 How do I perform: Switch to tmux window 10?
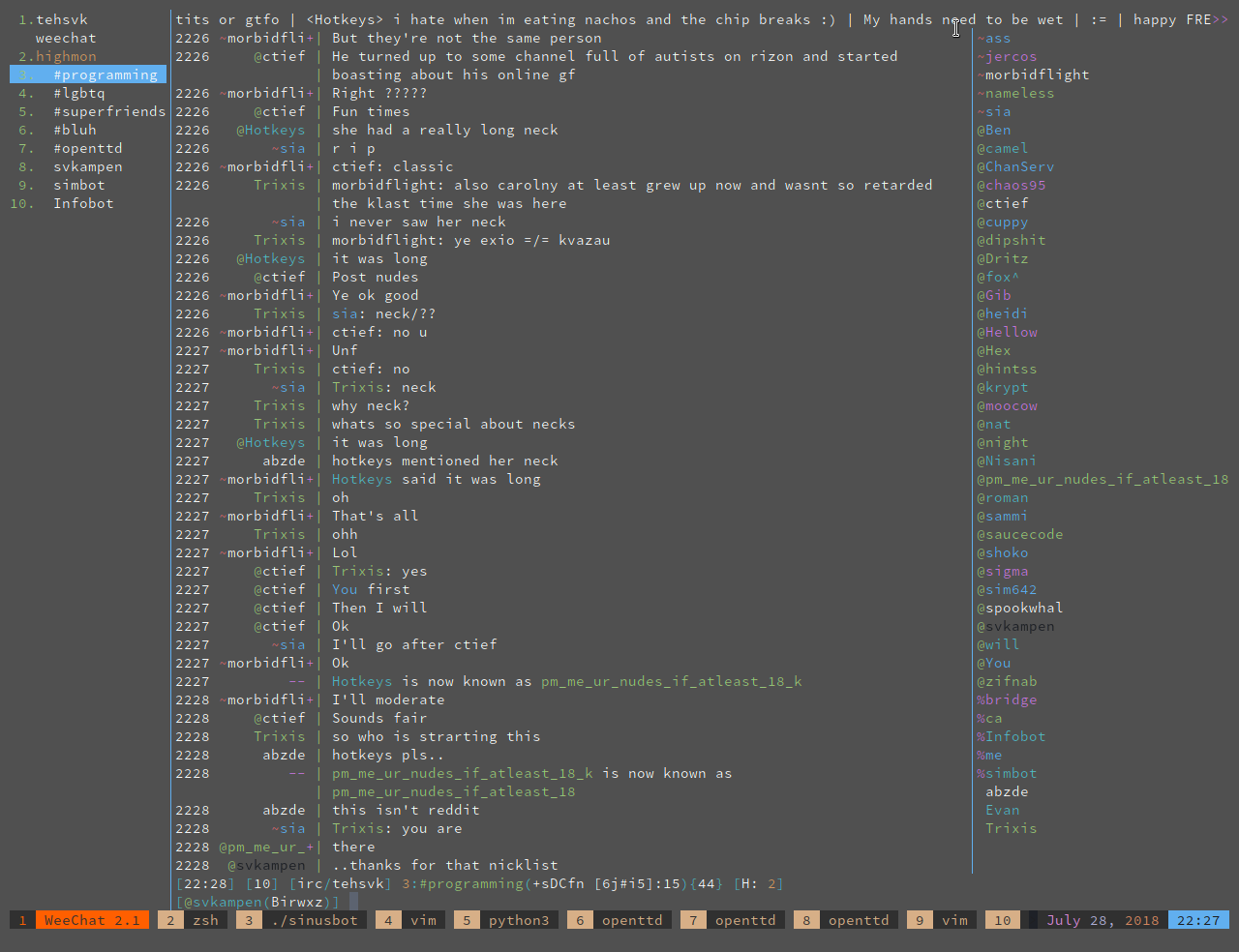click(x=1003, y=920)
